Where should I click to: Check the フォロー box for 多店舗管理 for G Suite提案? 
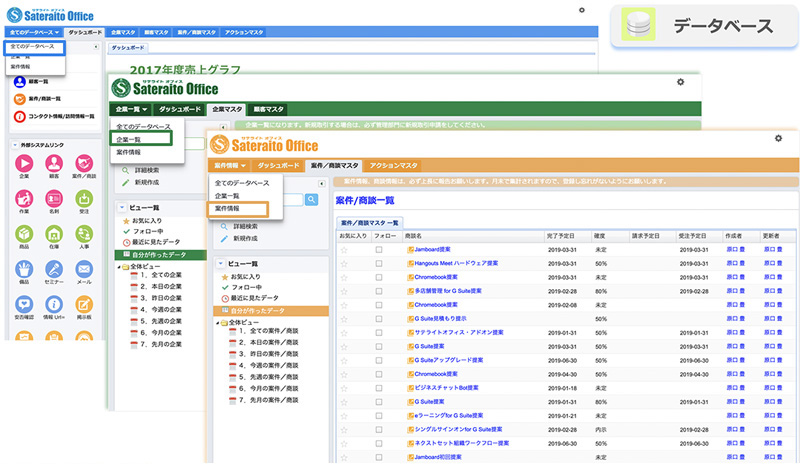pyautogui.click(x=379, y=291)
